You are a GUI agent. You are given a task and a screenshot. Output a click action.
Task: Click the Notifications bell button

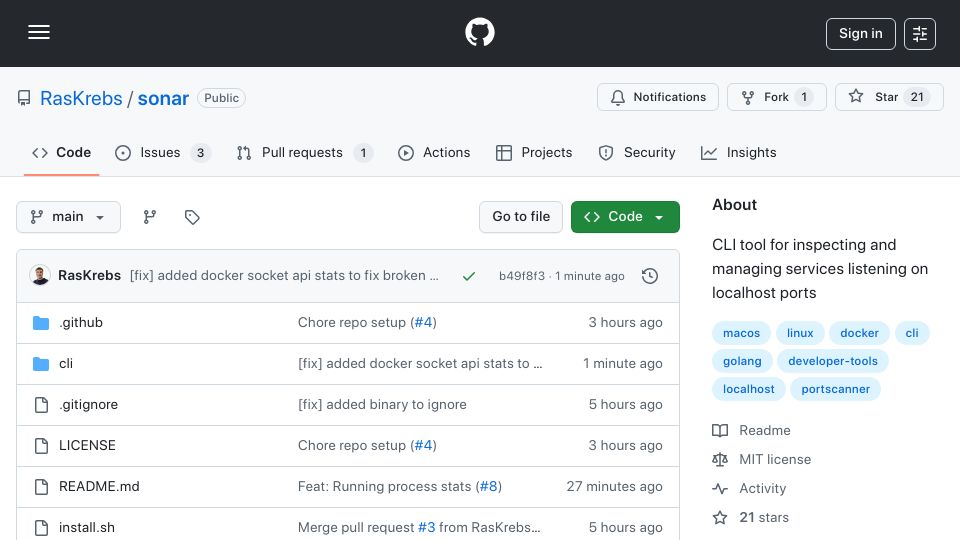pyautogui.click(x=658, y=97)
